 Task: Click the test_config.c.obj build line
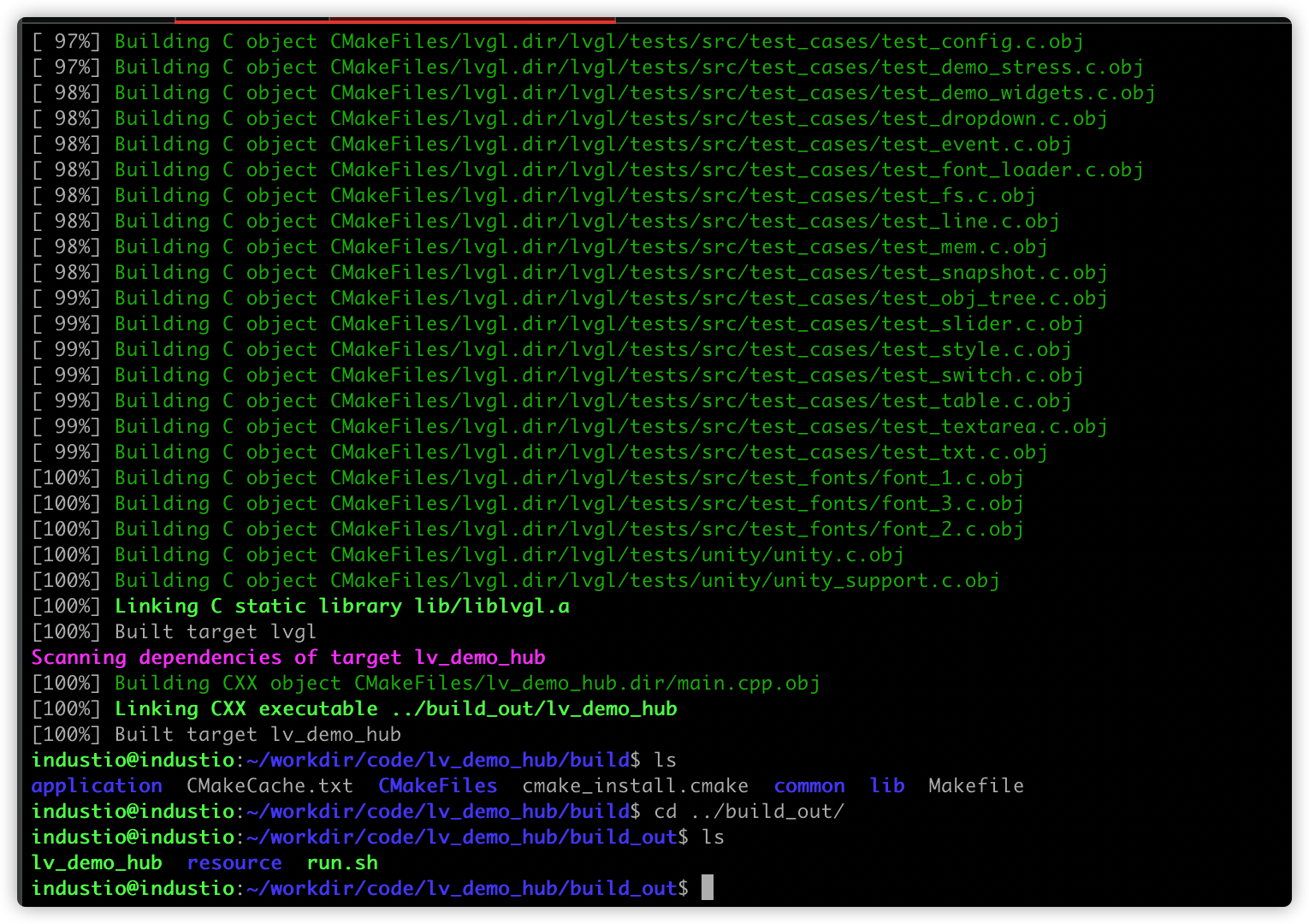tap(558, 41)
